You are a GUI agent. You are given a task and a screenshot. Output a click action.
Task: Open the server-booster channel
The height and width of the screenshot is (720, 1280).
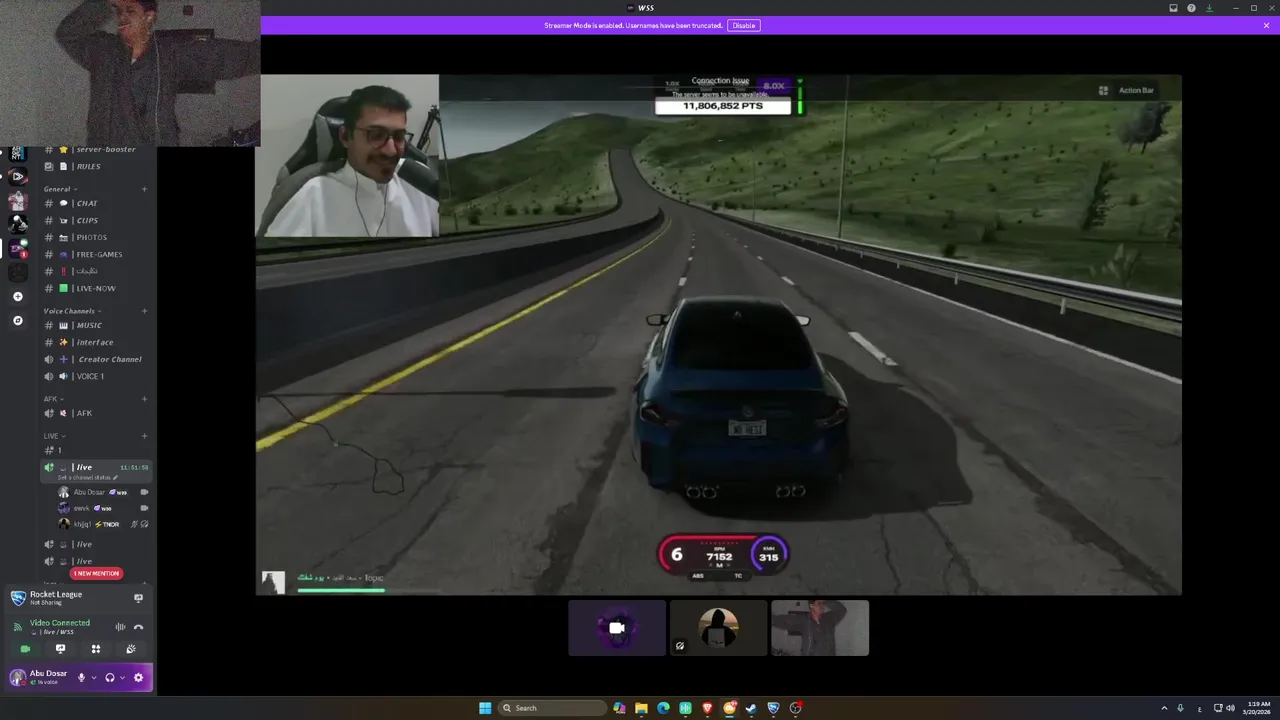pyautogui.click(x=97, y=149)
